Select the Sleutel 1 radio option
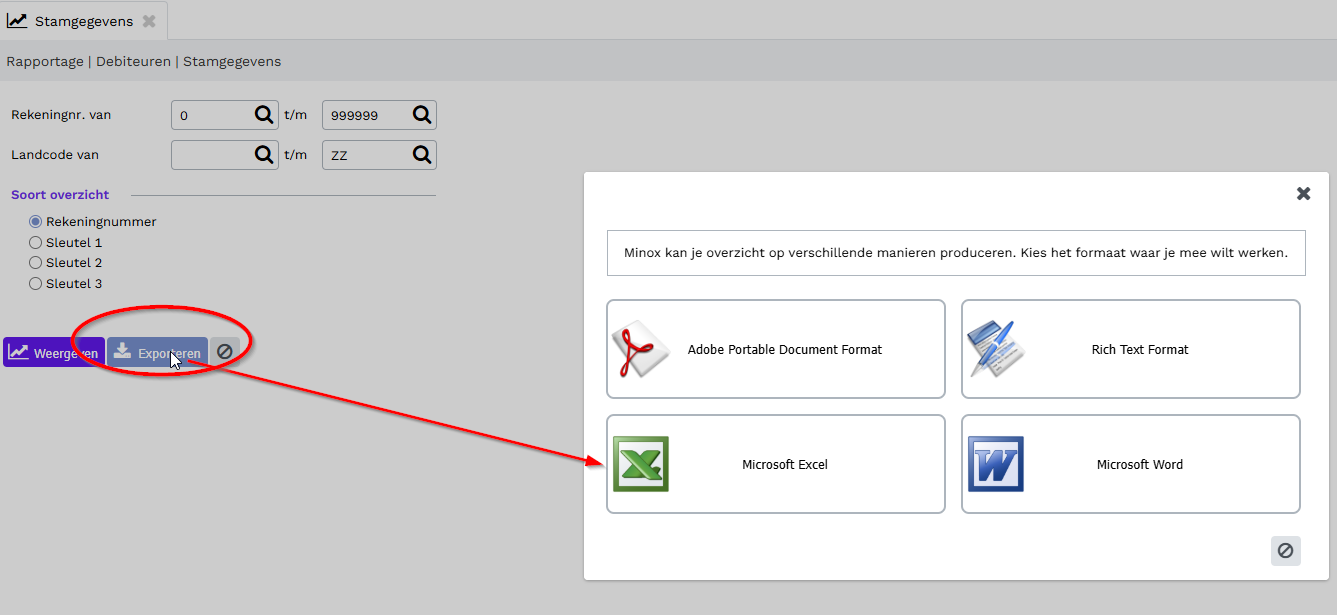 tap(36, 242)
